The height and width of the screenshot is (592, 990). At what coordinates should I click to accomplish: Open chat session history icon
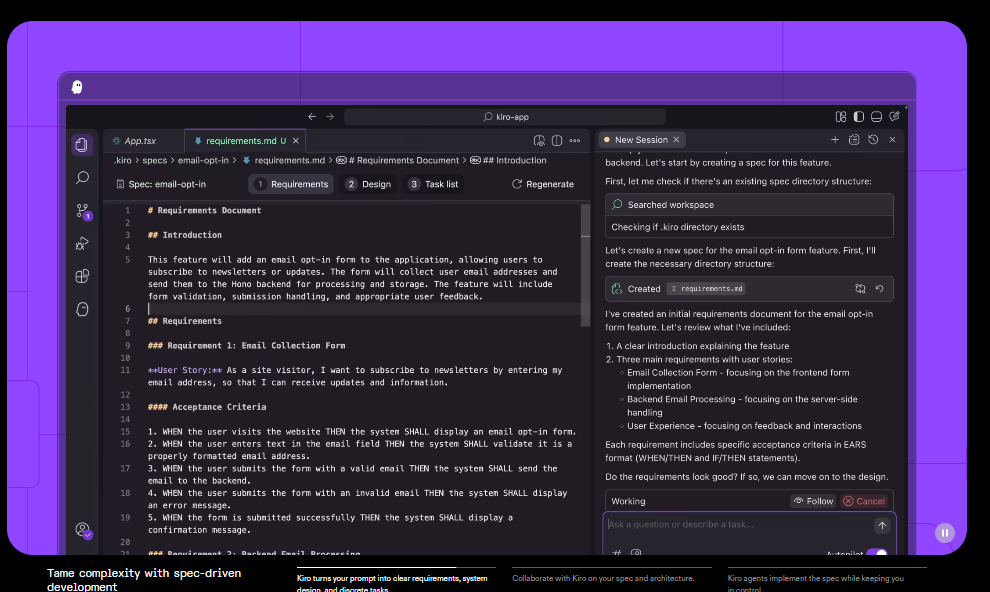click(871, 140)
